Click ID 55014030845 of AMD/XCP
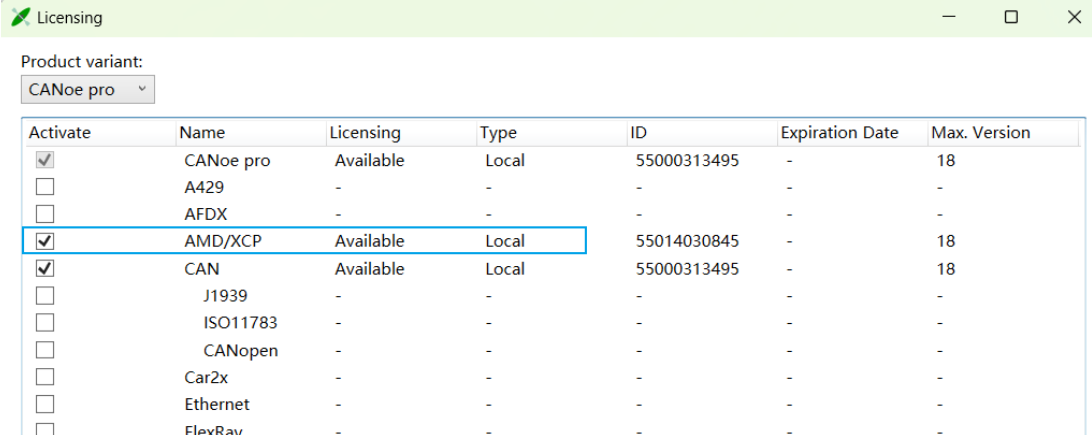This screenshot has height=435, width=1092. click(x=687, y=242)
